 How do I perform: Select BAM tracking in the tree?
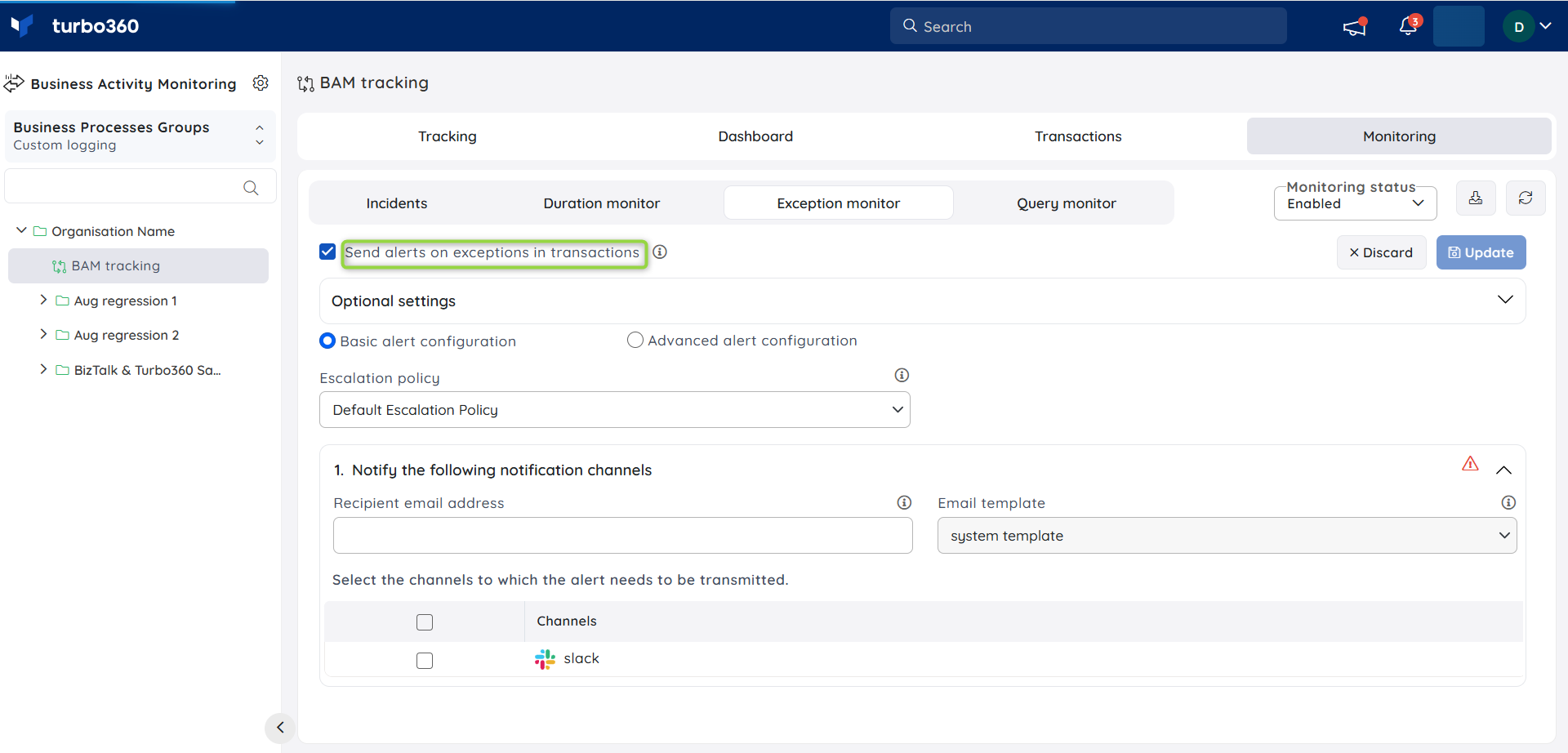(x=138, y=266)
